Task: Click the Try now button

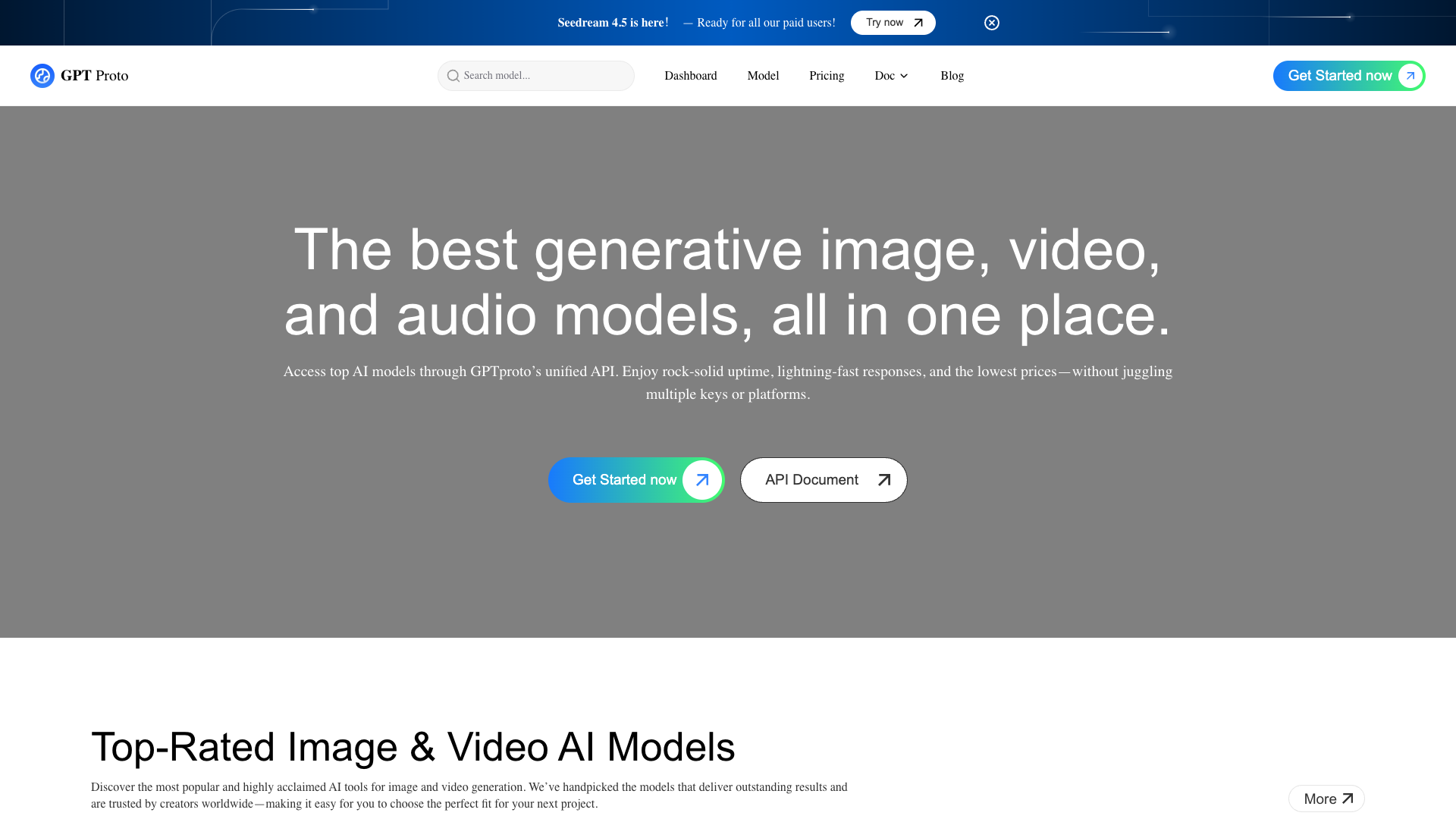Action: [x=893, y=23]
